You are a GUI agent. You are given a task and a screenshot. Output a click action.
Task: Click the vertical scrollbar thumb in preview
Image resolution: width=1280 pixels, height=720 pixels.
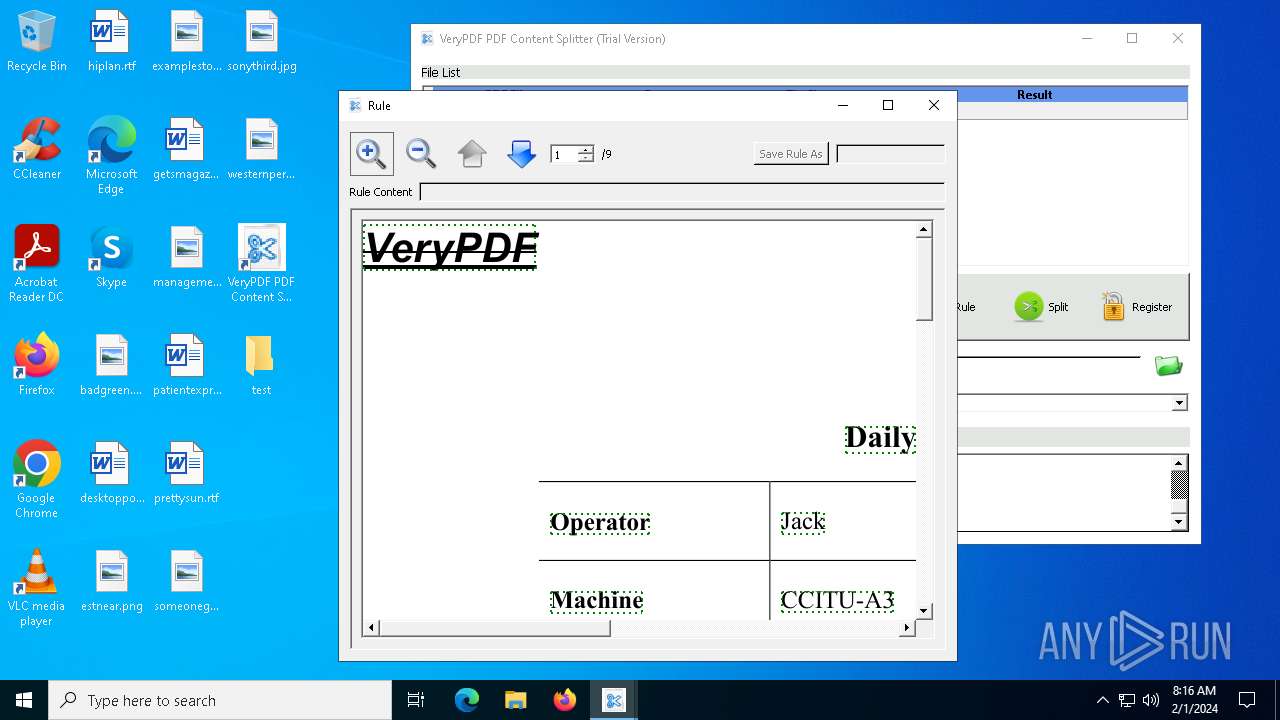coord(924,279)
